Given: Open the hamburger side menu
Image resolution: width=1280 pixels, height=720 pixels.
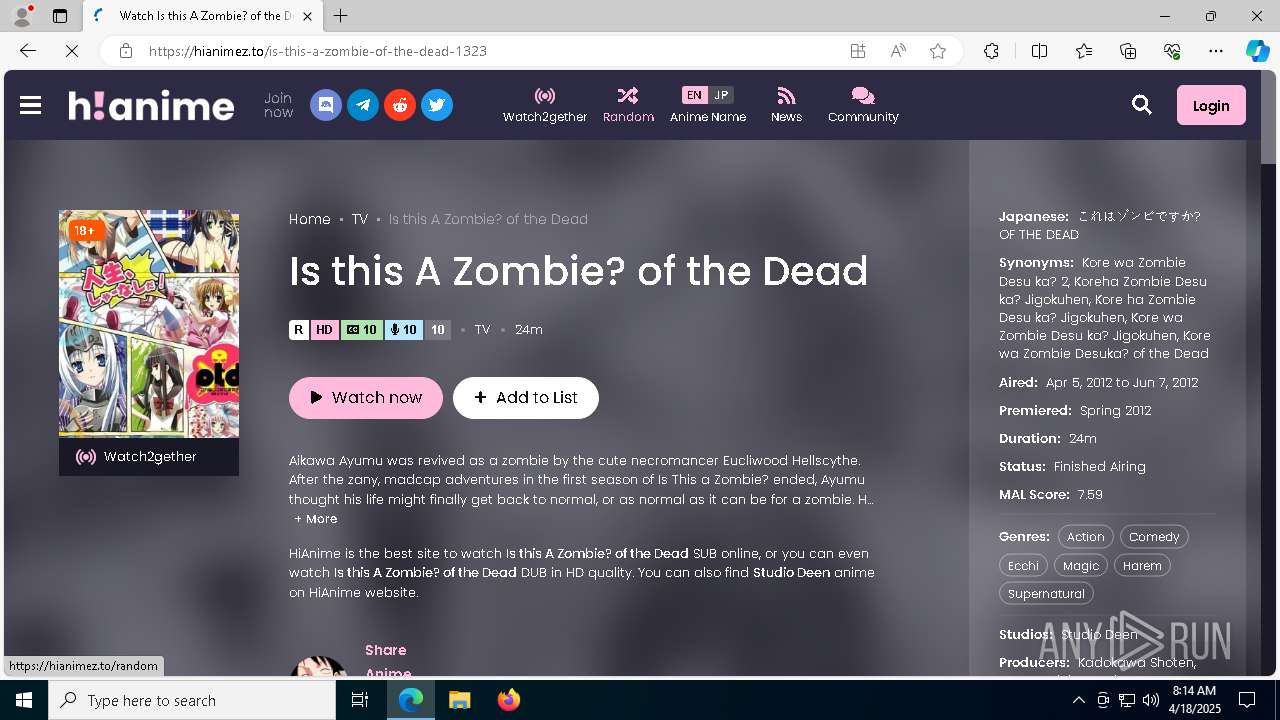Looking at the screenshot, I should (x=30, y=105).
